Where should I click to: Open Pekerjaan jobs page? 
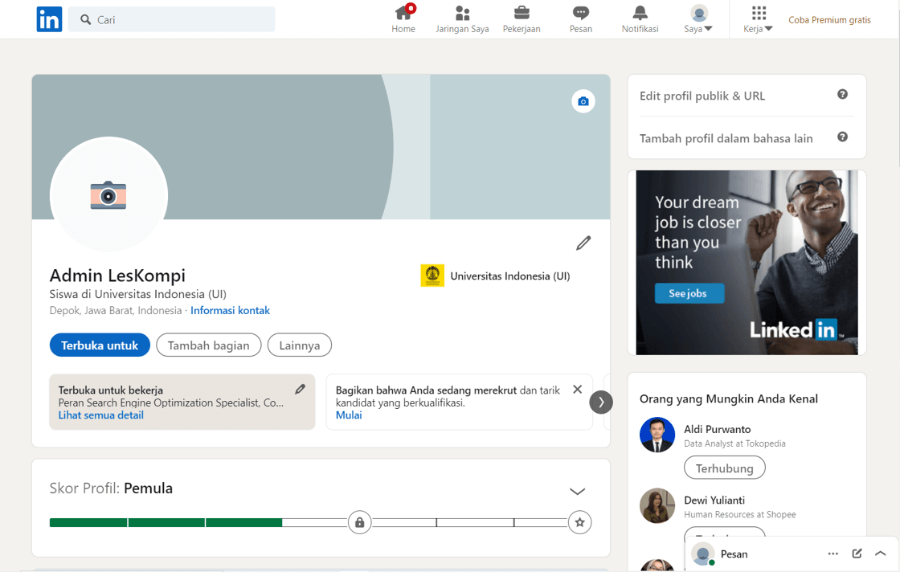pyautogui.click(x=522, y=20)
